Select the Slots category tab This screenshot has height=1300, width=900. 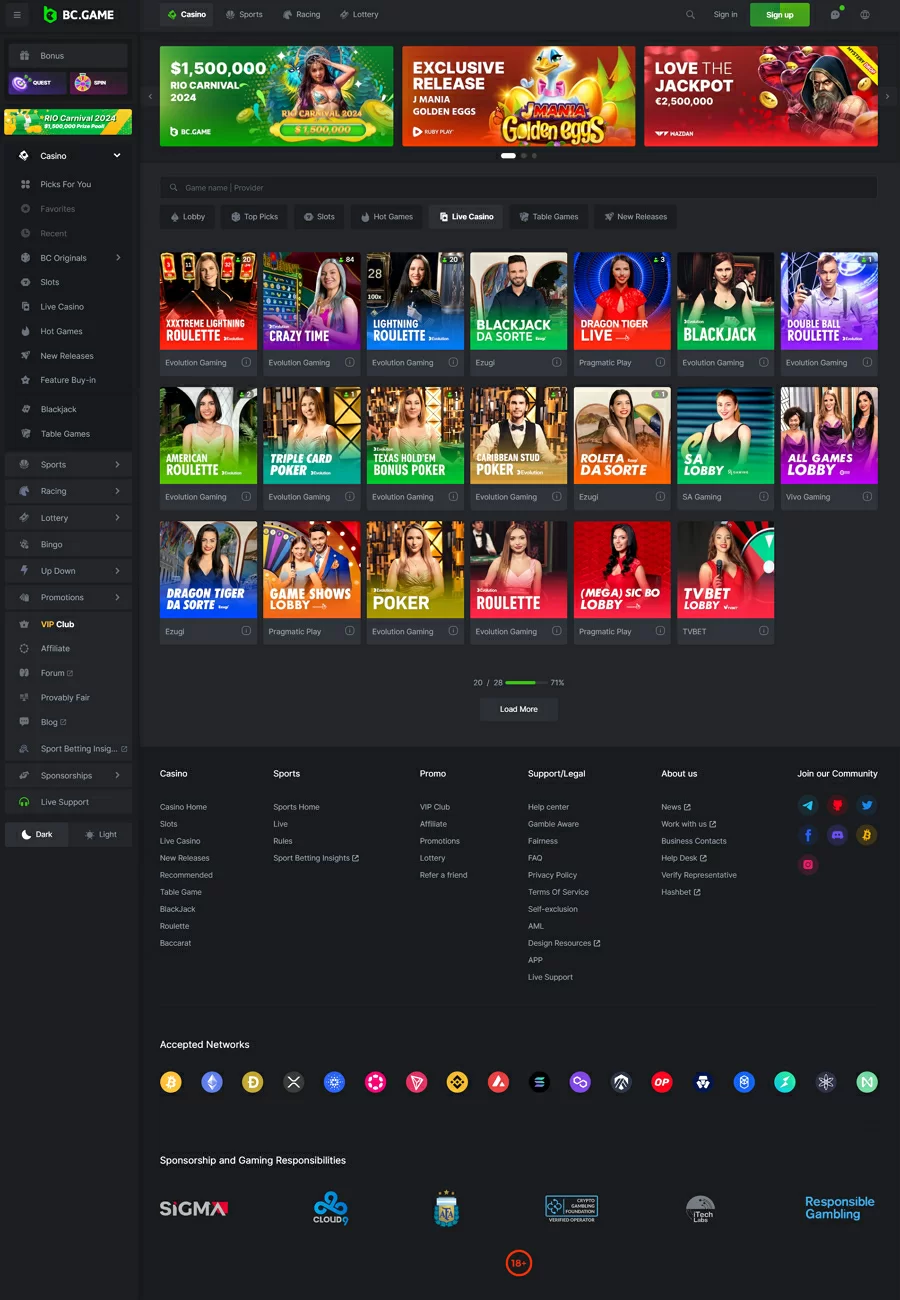pos(319,217)
